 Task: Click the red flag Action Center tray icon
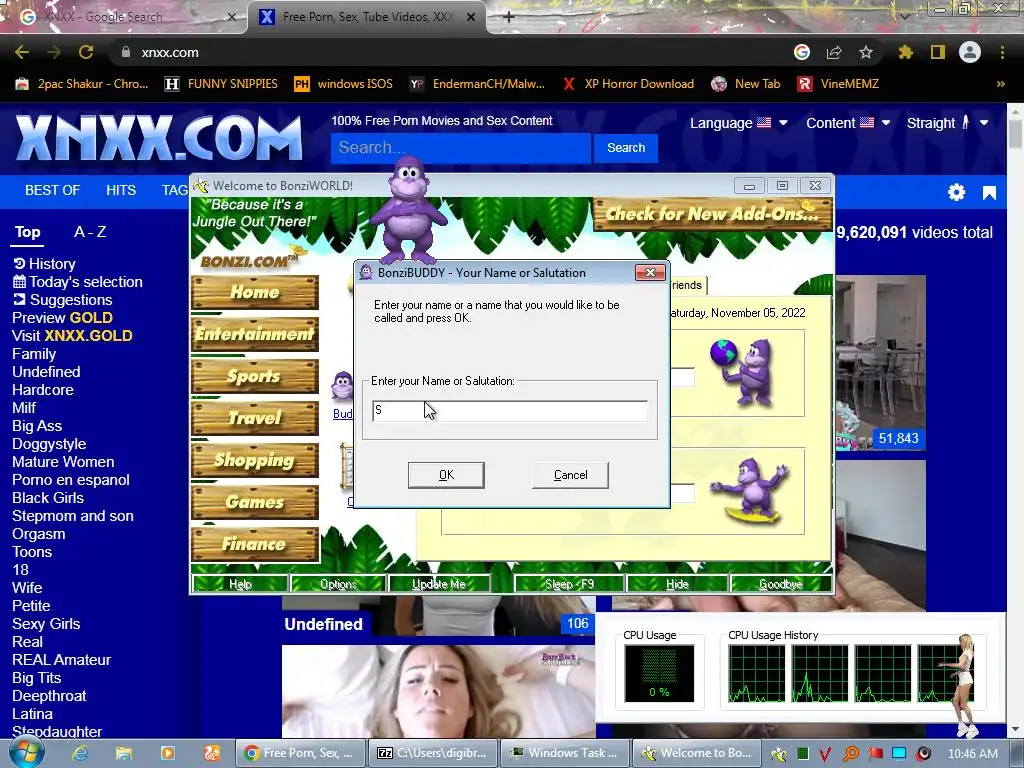(x=876, y=754)
